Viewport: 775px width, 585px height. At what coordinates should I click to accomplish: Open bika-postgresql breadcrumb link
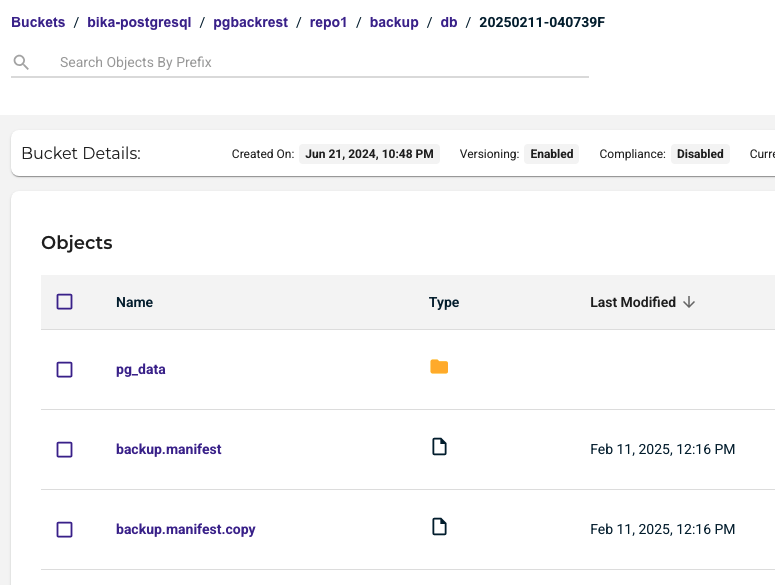click(x=139, y=22)
